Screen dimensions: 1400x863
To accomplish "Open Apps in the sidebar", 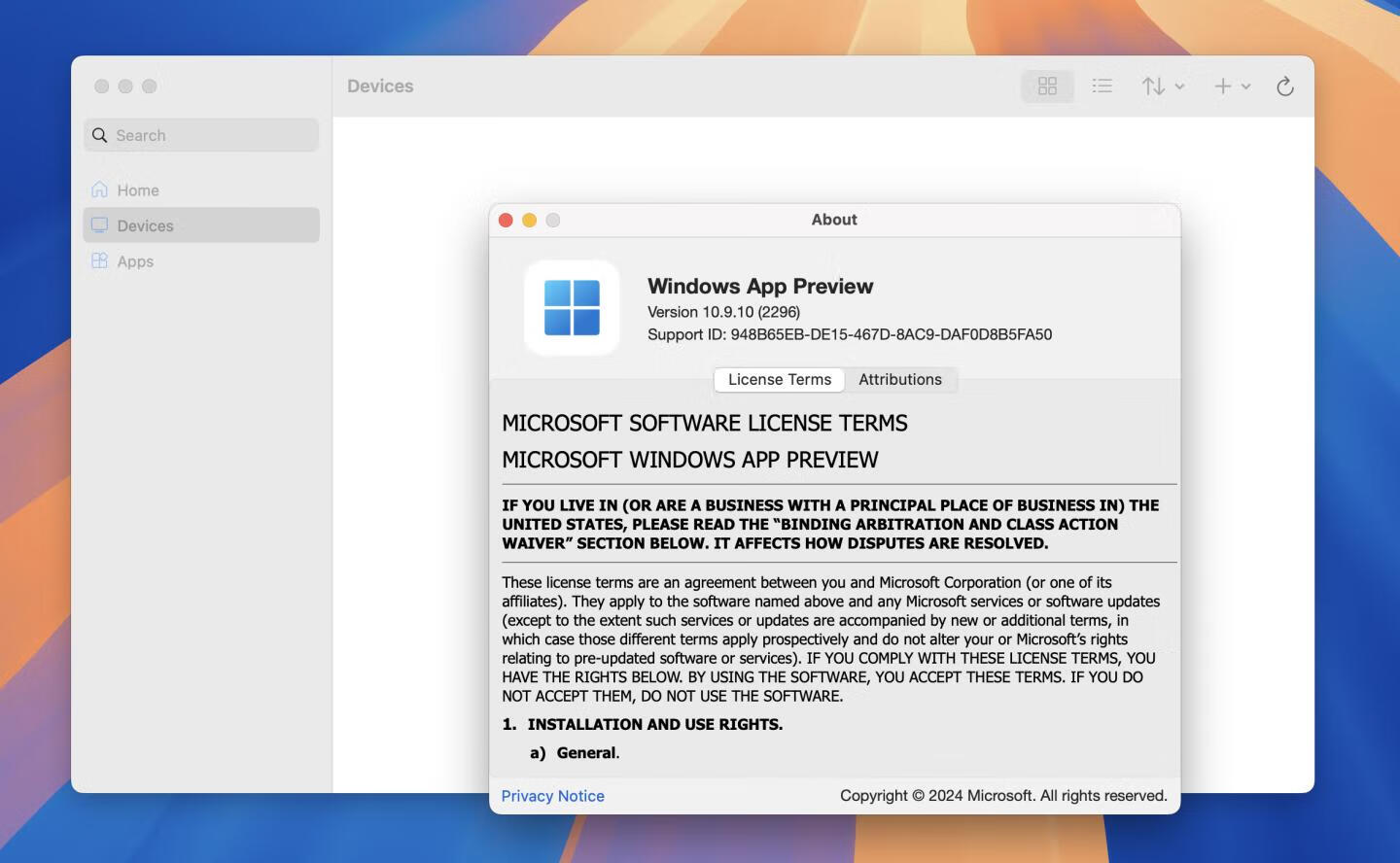I will pos(201,261).
